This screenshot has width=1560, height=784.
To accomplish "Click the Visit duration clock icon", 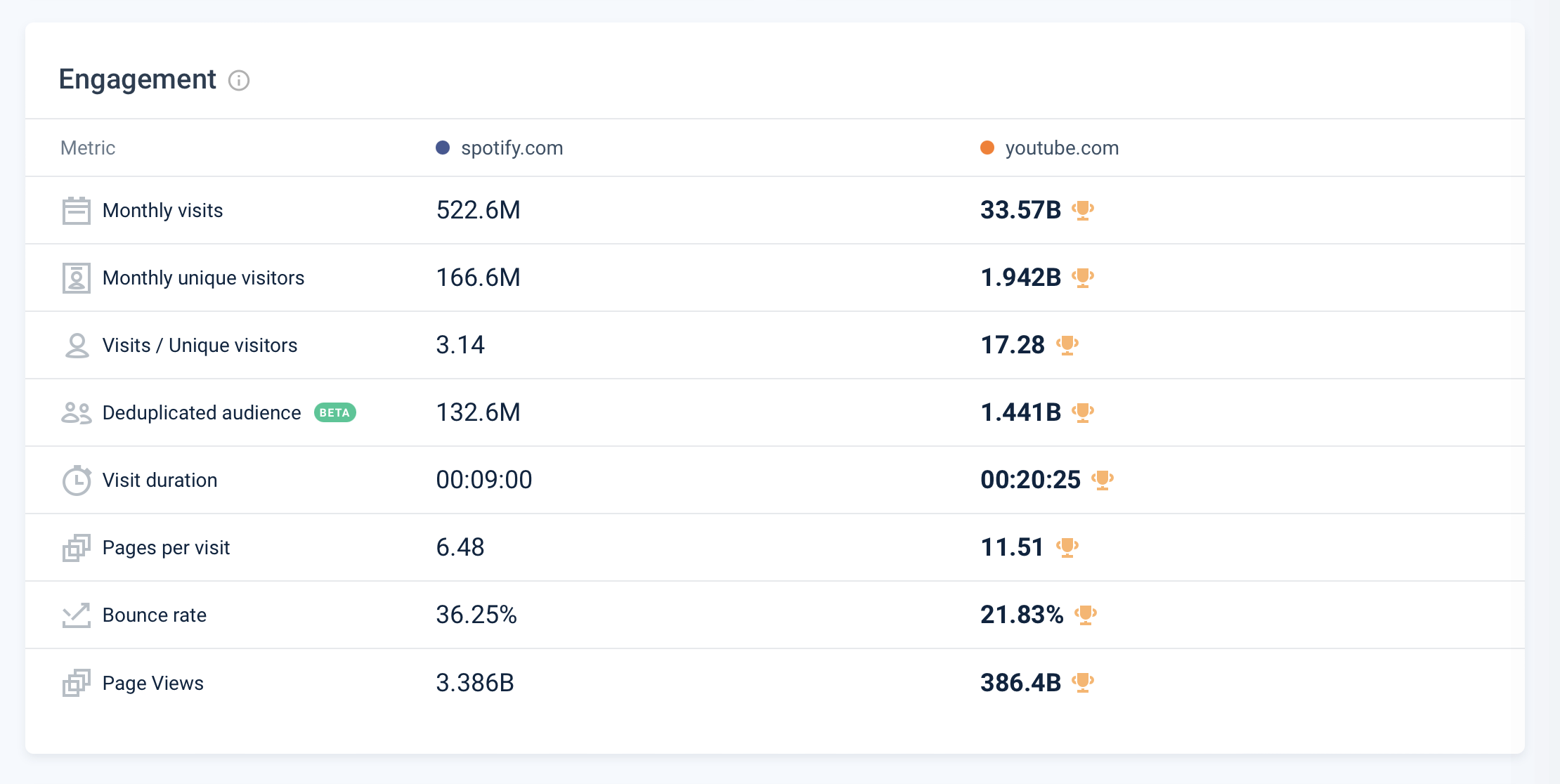I will [x=76, y=481].
